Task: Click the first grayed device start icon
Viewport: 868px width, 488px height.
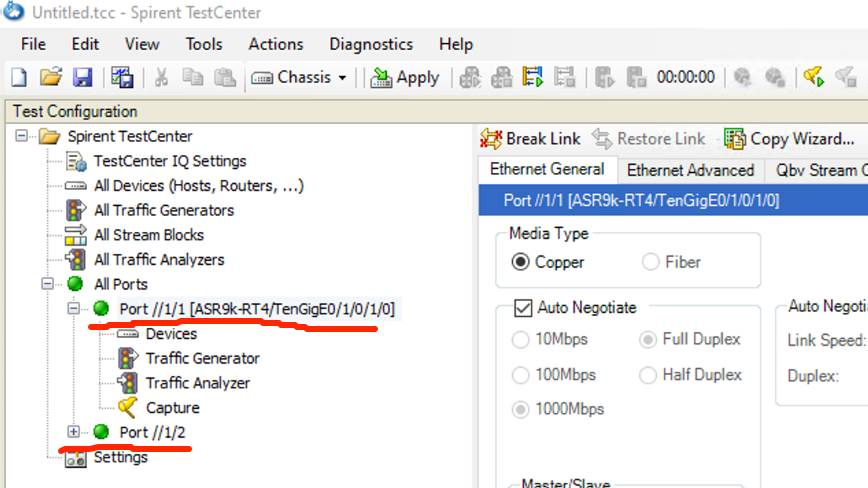Action: coord(469,77)
